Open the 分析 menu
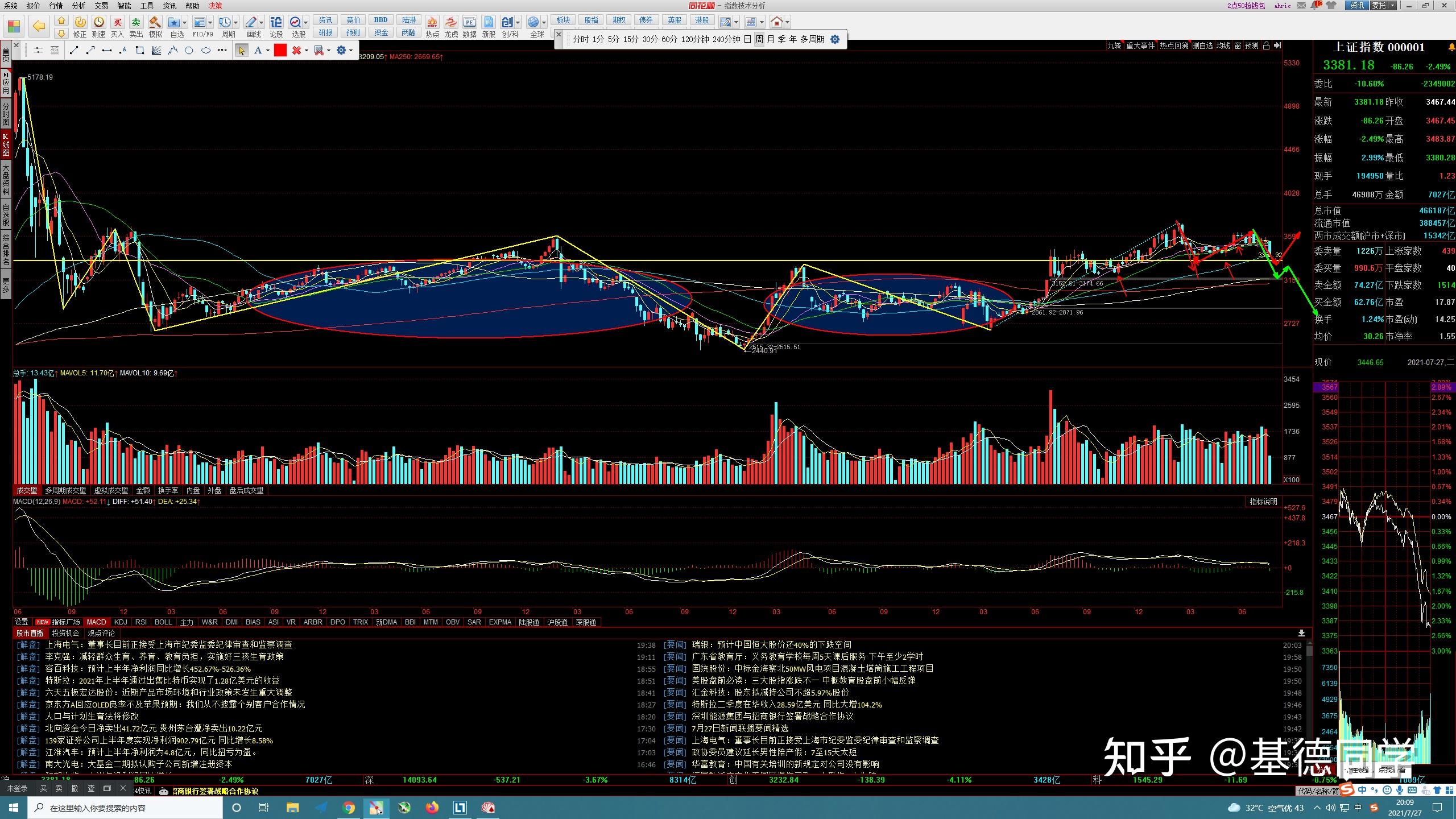This screenshot has height=819, width=1456. [x=78, y=6]
